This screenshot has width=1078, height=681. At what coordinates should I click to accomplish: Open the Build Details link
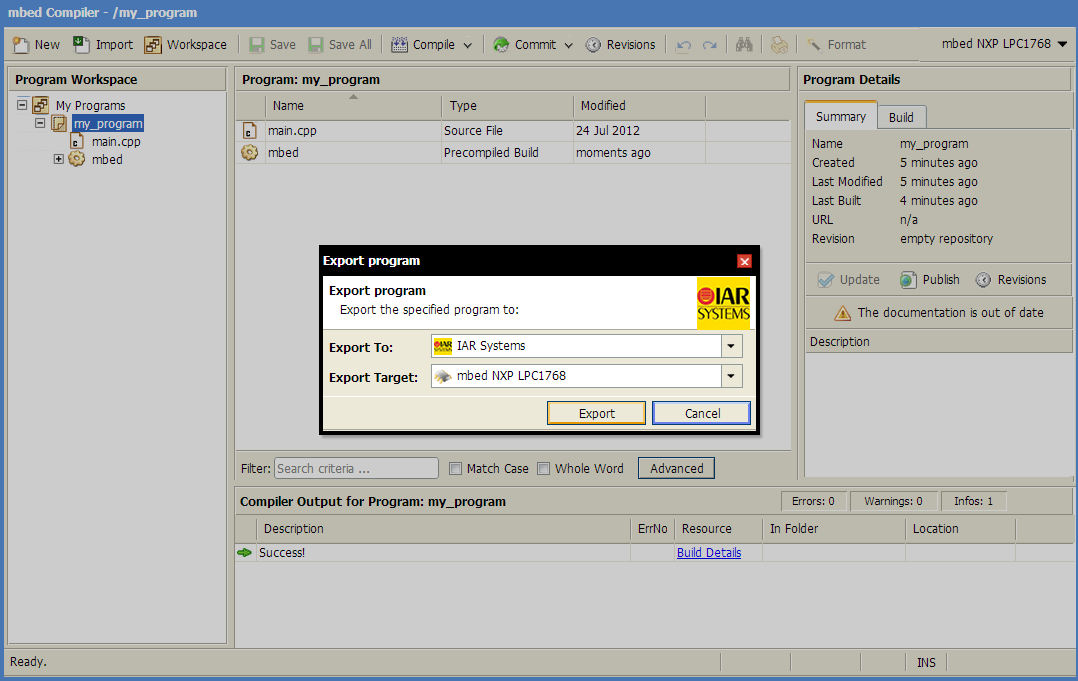coord(708,552)
